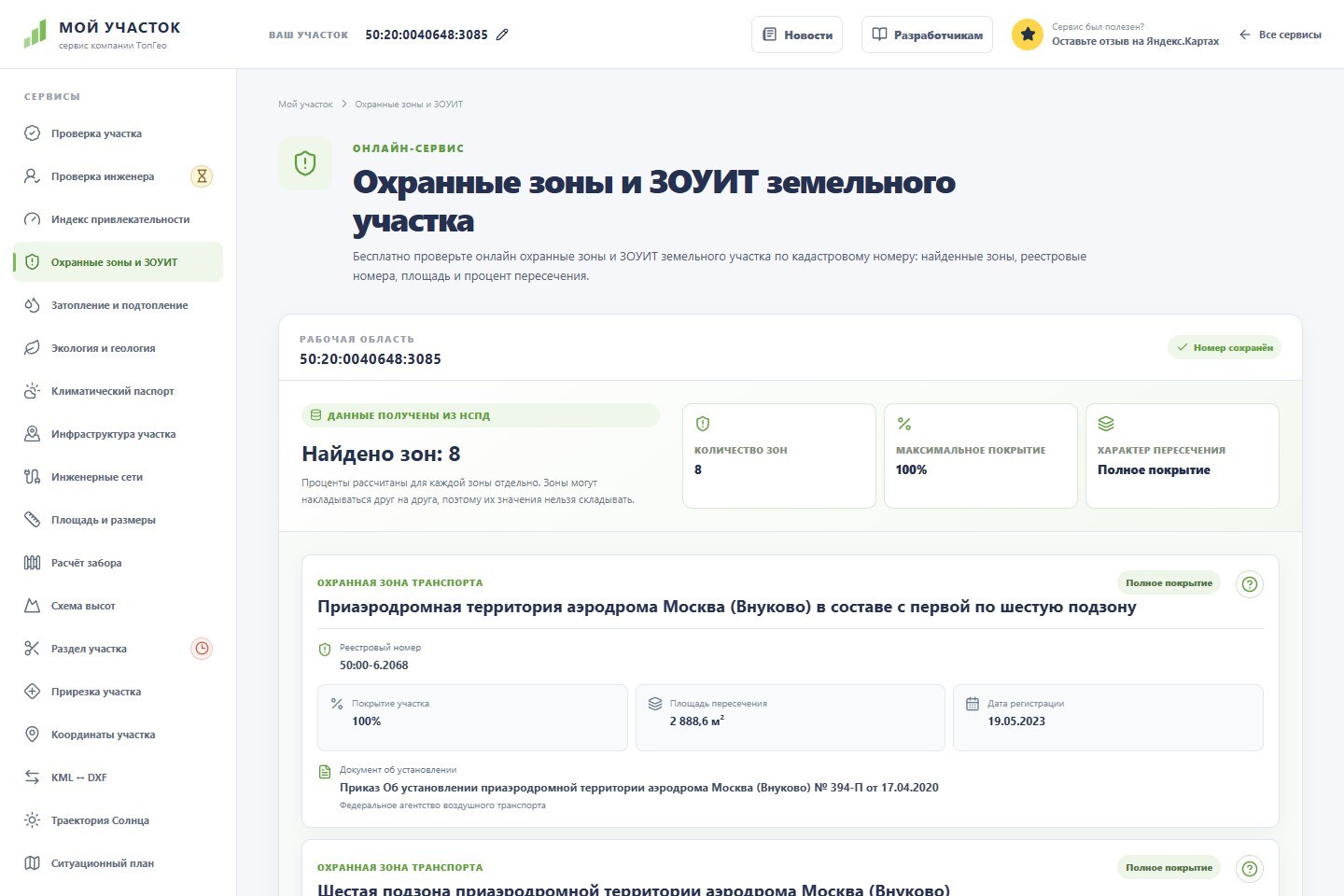Click the yellow star review icon
This screenshot has width=1344, height=896.
click(1028, 35)
